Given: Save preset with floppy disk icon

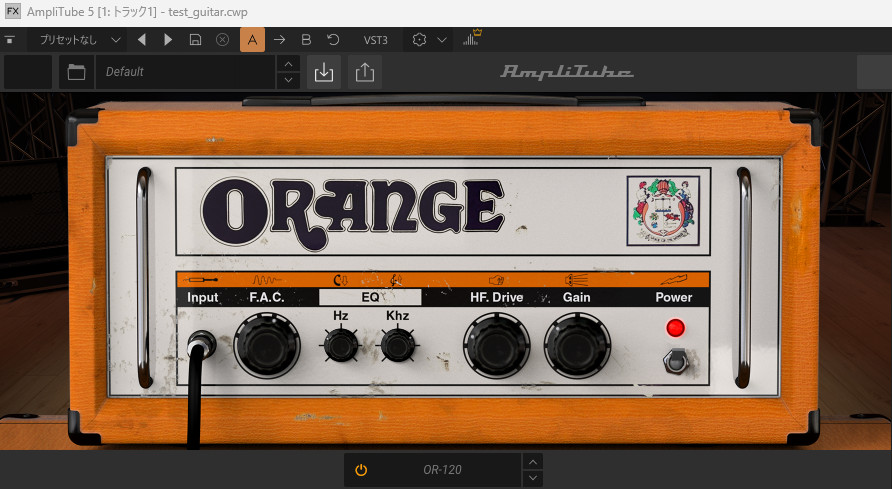Looking at the screenshot, I should coord(195,40).
